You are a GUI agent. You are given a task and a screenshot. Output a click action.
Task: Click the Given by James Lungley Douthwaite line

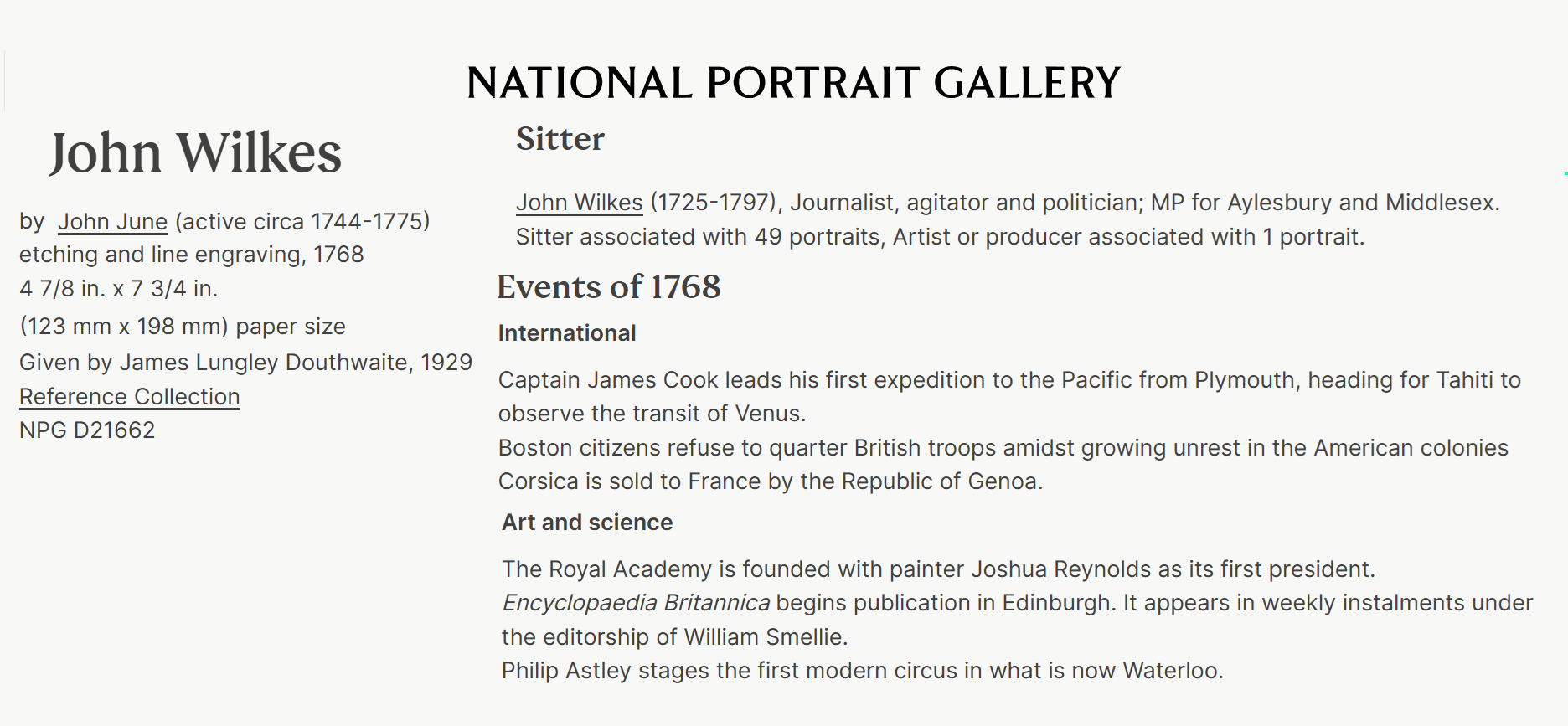(245, 363)
